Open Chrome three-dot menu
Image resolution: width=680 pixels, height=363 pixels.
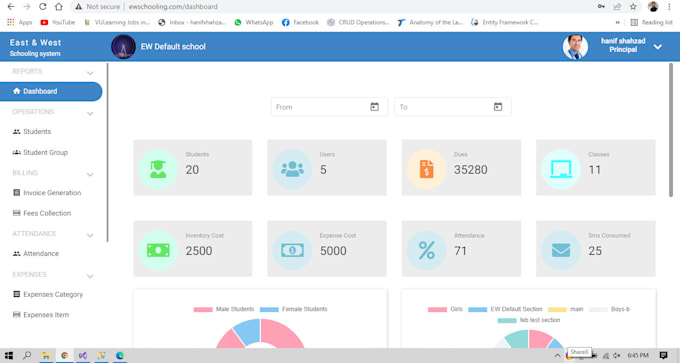(x=670, y=7)
